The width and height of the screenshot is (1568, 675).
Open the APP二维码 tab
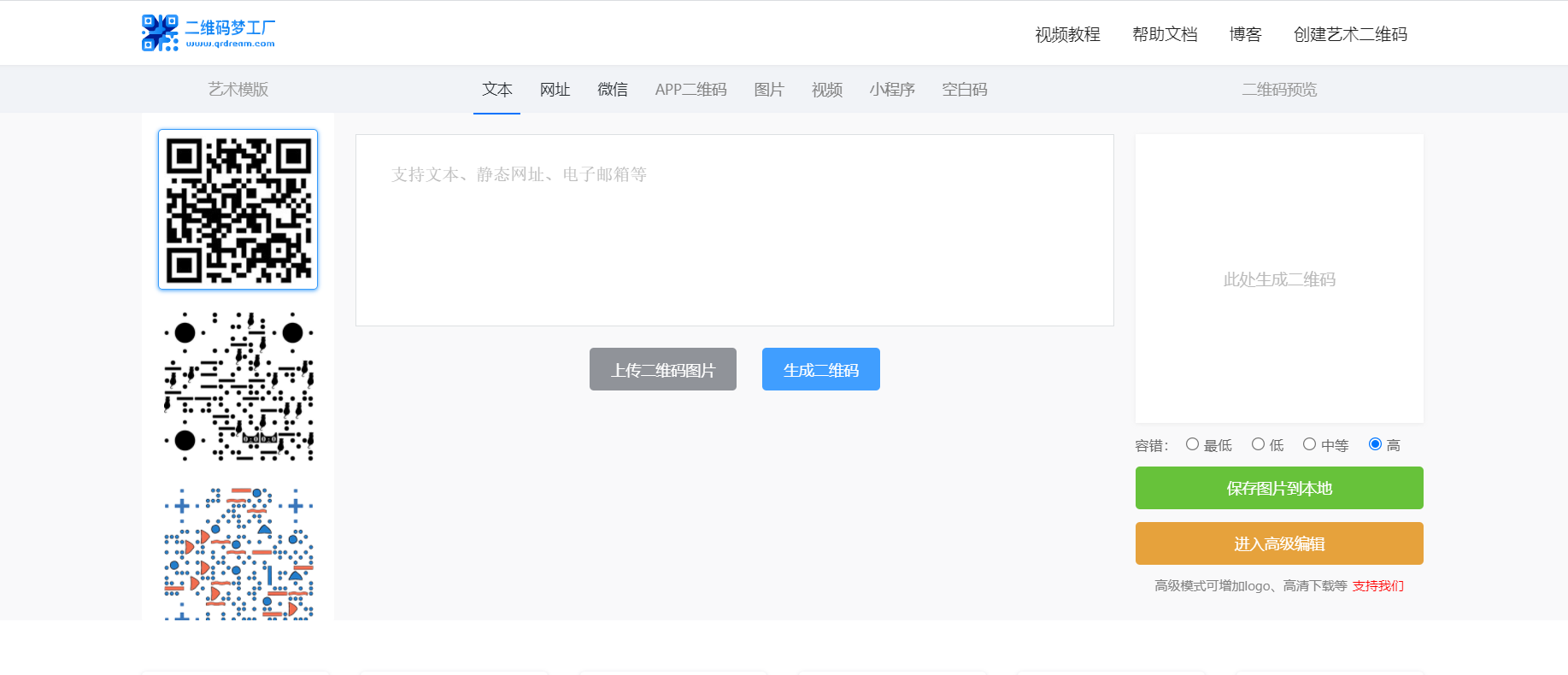(690, 89)
